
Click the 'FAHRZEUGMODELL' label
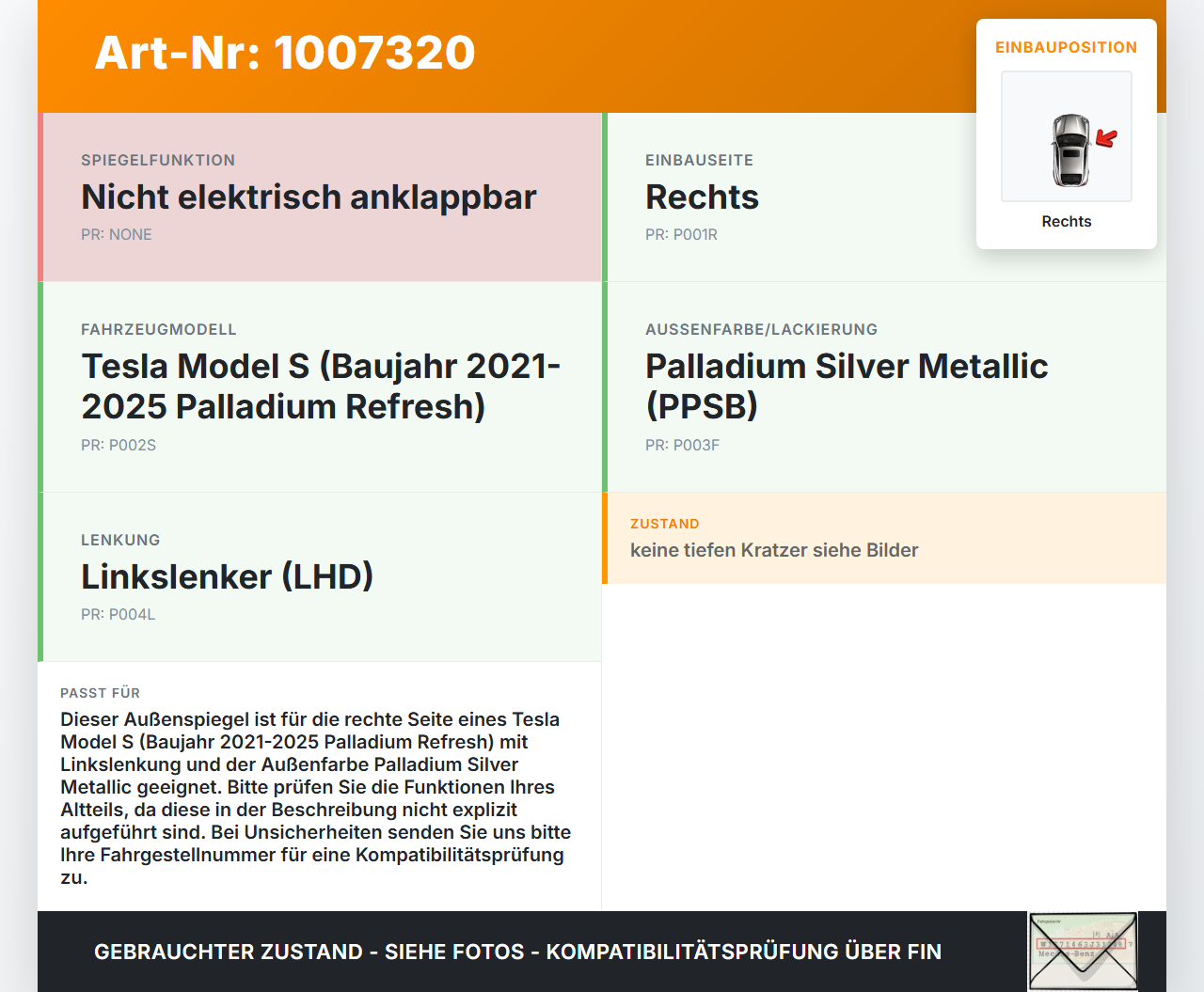[159, 330]
